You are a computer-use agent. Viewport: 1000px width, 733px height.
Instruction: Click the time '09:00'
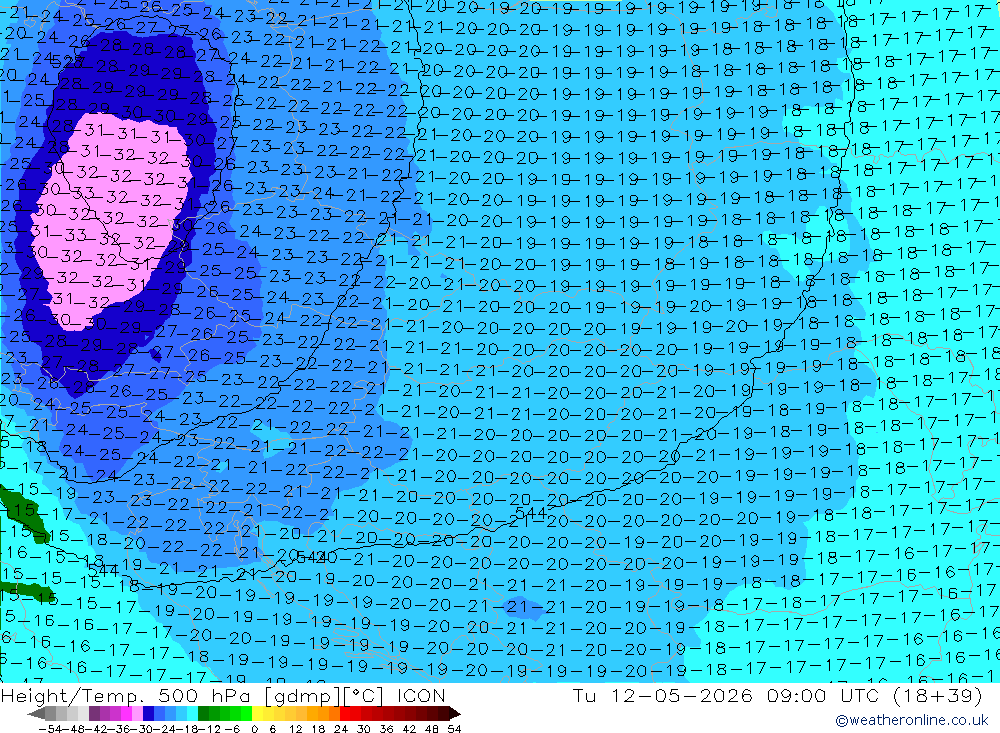[x=797, y=695]
